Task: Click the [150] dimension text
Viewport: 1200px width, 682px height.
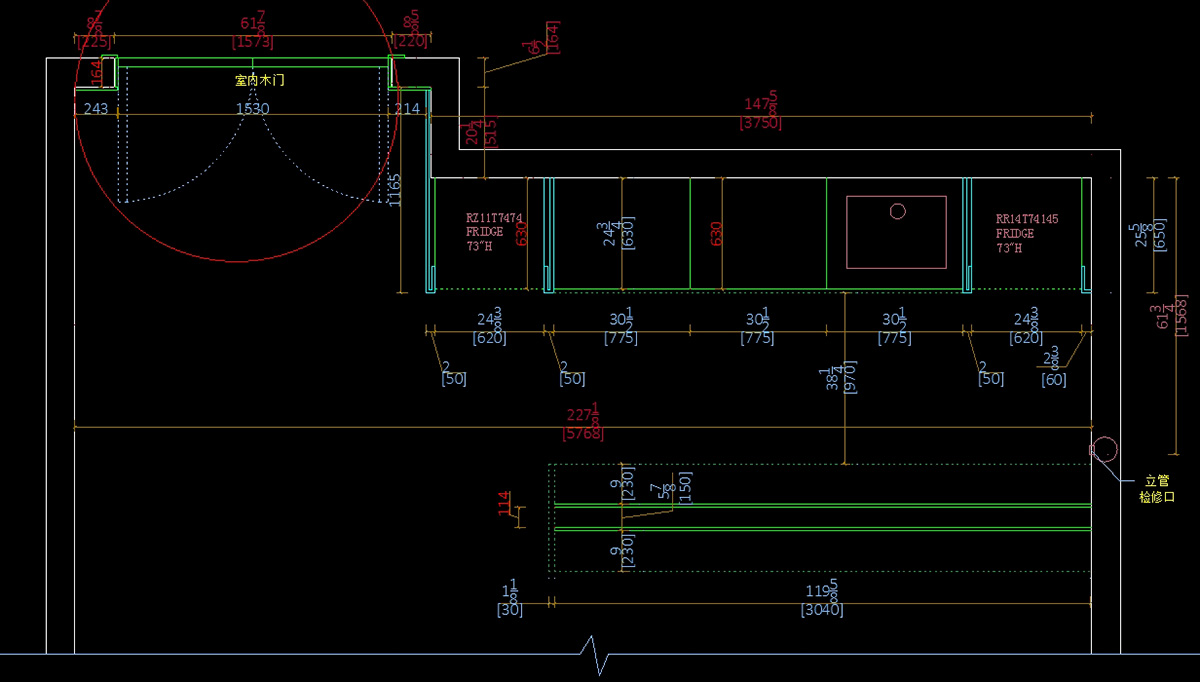Action: (x=685, y=486)
